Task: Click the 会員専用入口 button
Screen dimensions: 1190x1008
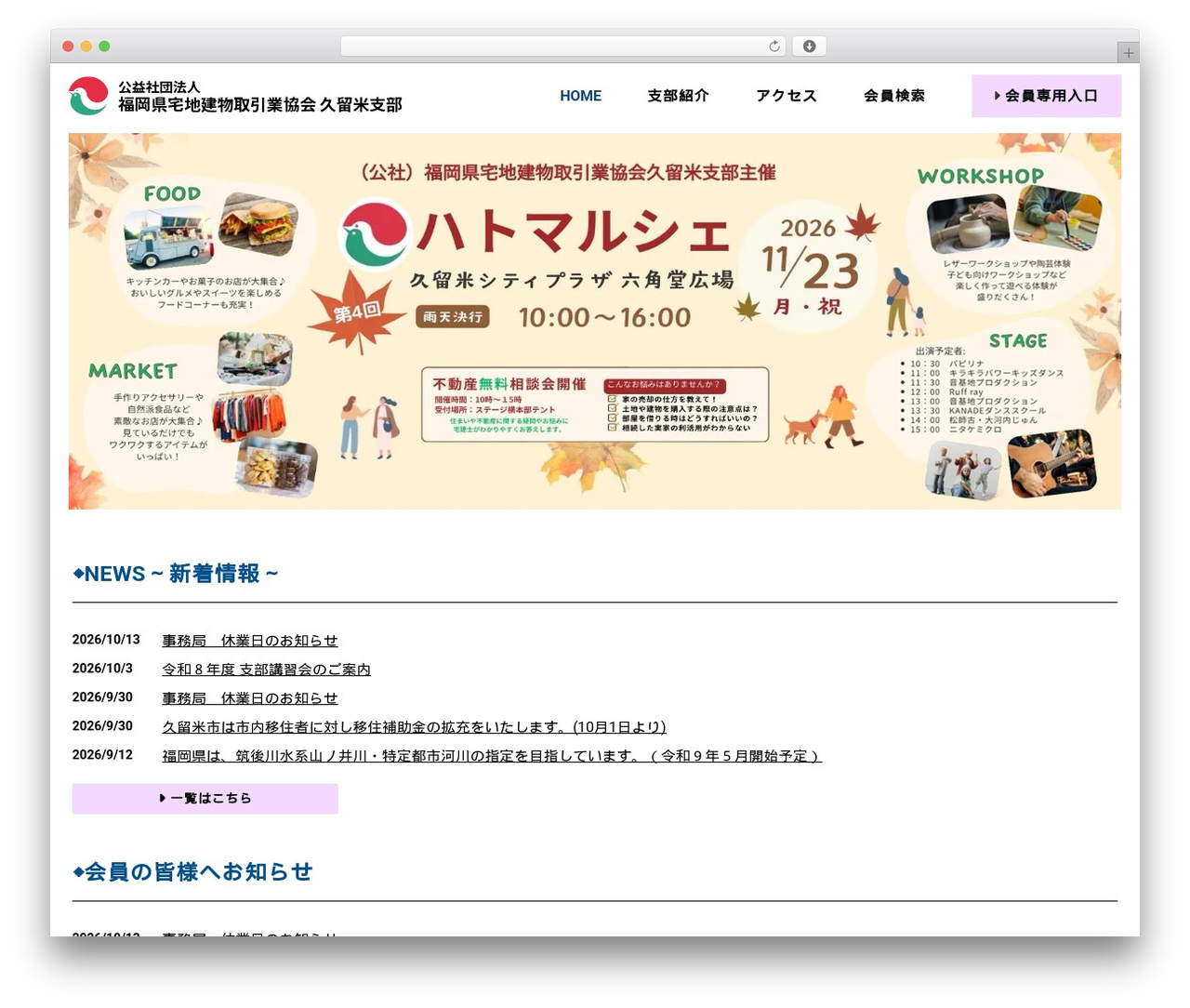Action: coord(1046,96)
